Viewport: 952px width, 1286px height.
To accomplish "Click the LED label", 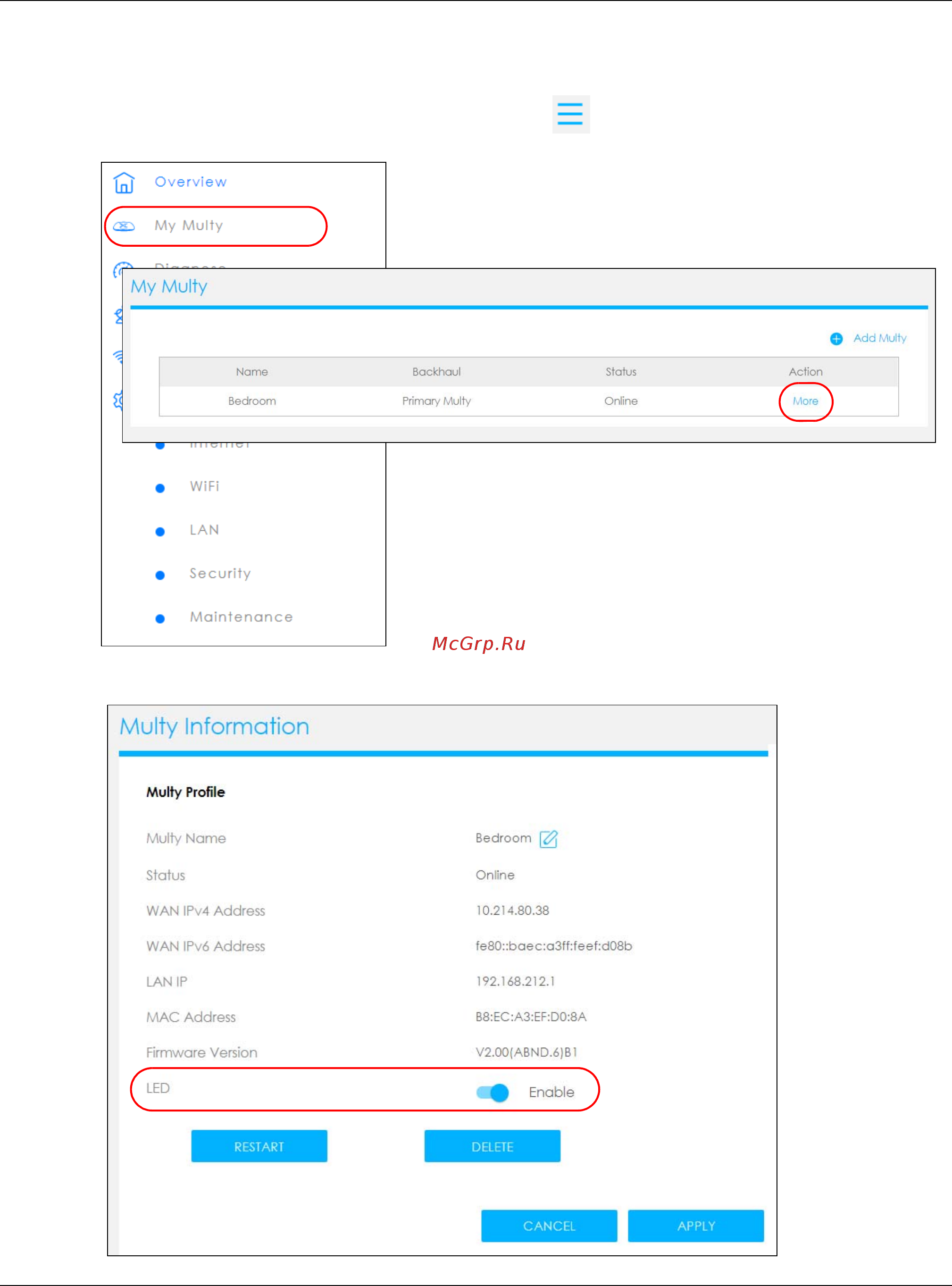I will (158, 1088).
